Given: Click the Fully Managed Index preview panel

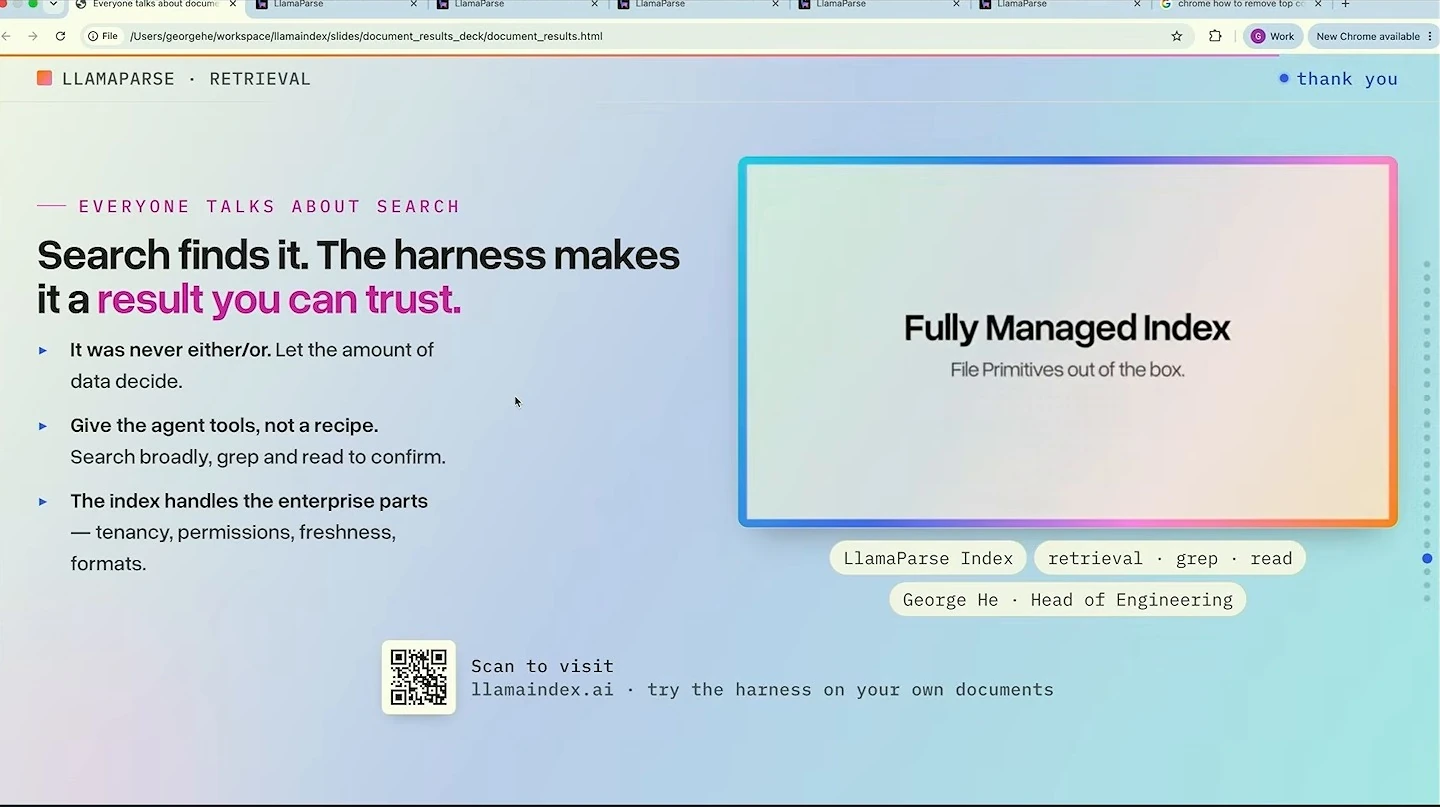Looking at the screenshot, I should pos(1067,341).
